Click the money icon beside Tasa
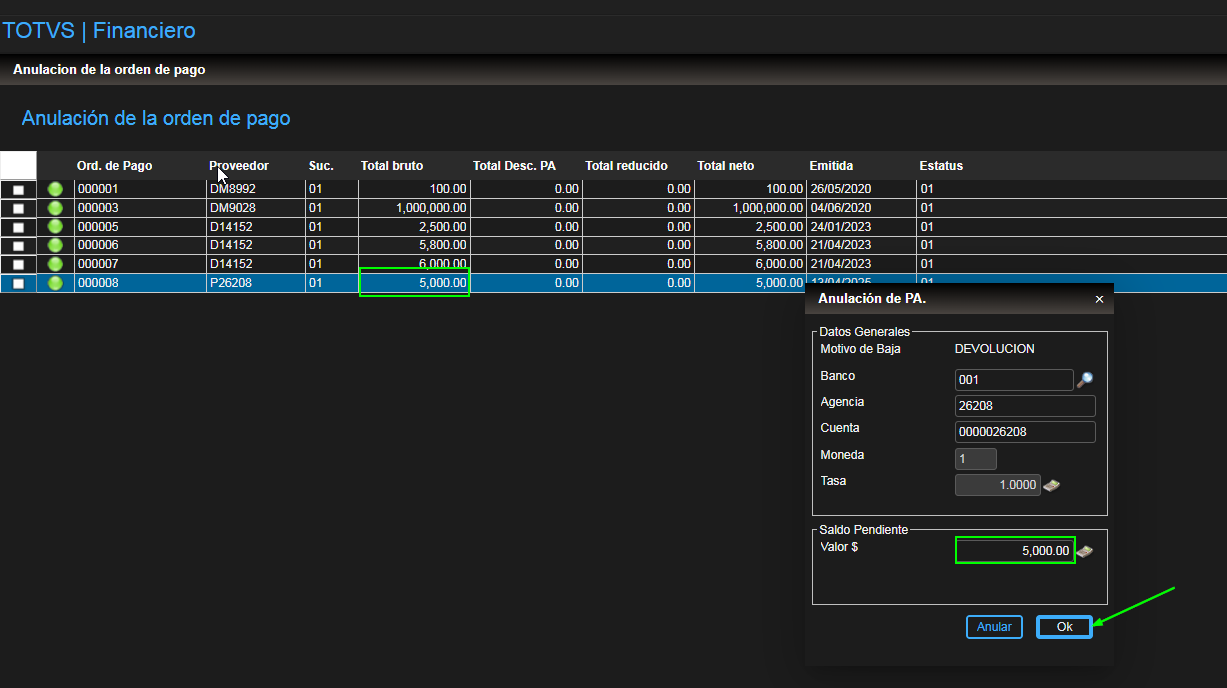 pos(1051,485)
